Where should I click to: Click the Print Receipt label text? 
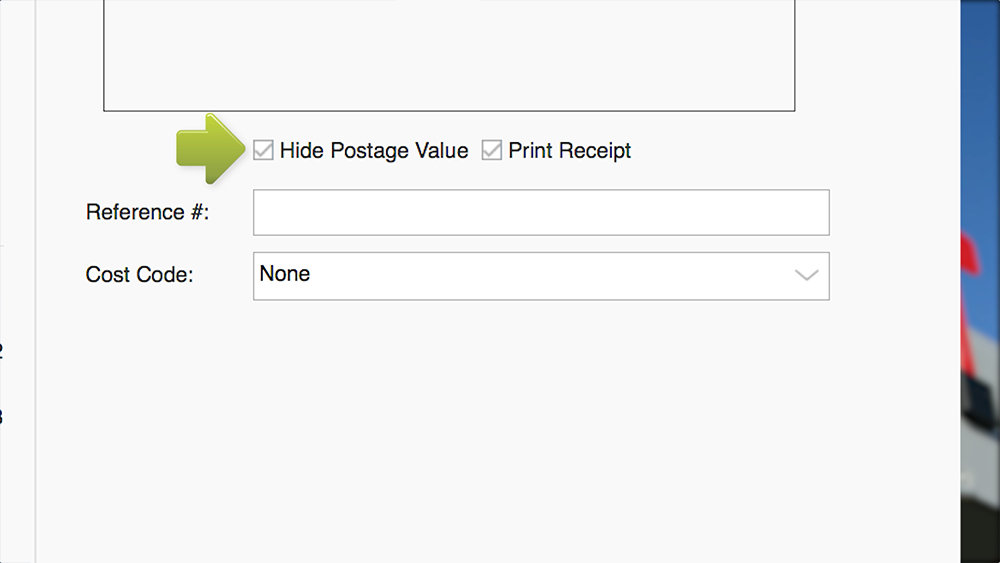click(x=569, y=151)
